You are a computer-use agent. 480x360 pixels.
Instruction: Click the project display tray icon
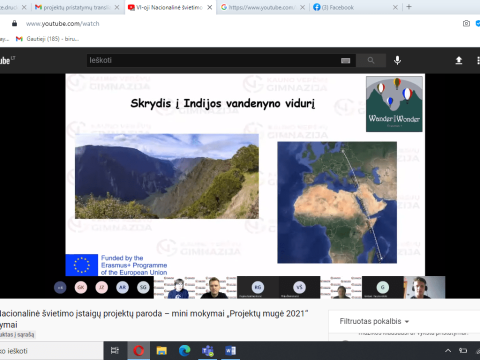[x=463, y=351]
